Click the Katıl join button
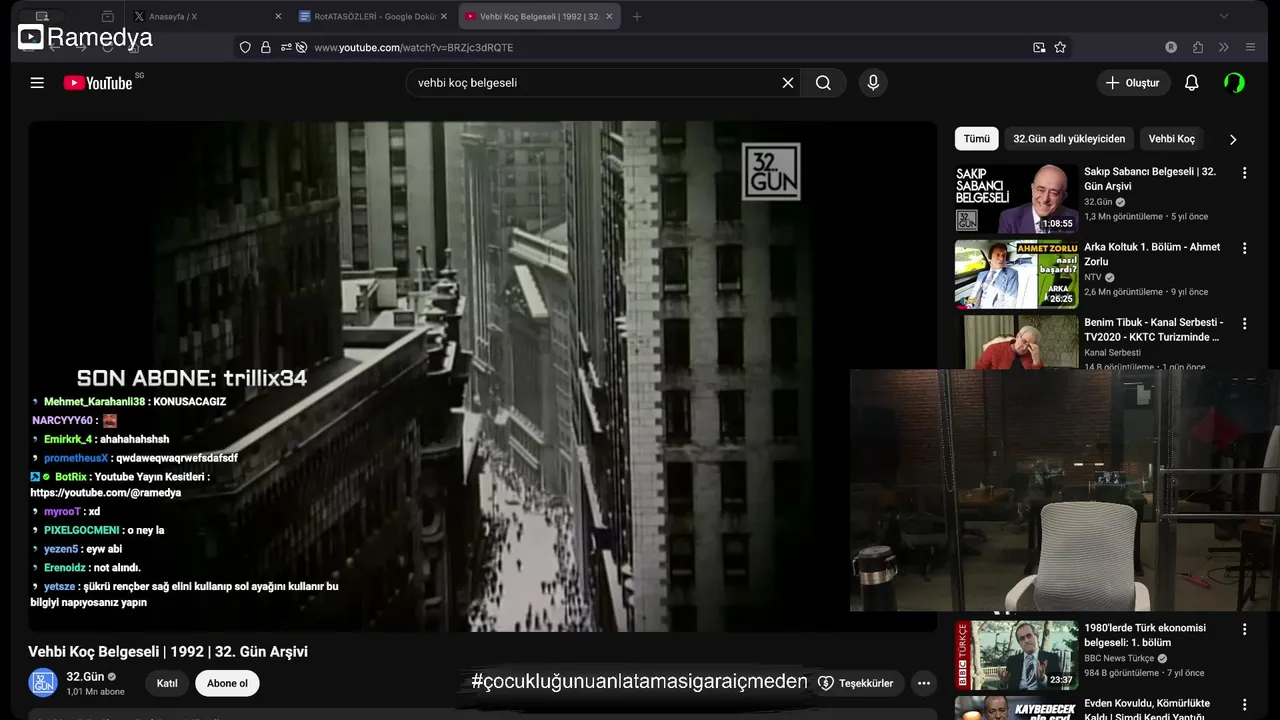 (x=167, y=683)
